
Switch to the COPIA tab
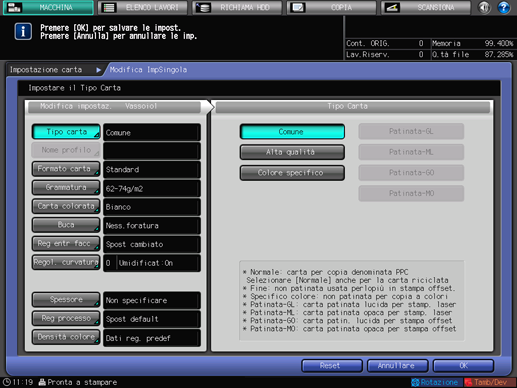tap(331, 7)
